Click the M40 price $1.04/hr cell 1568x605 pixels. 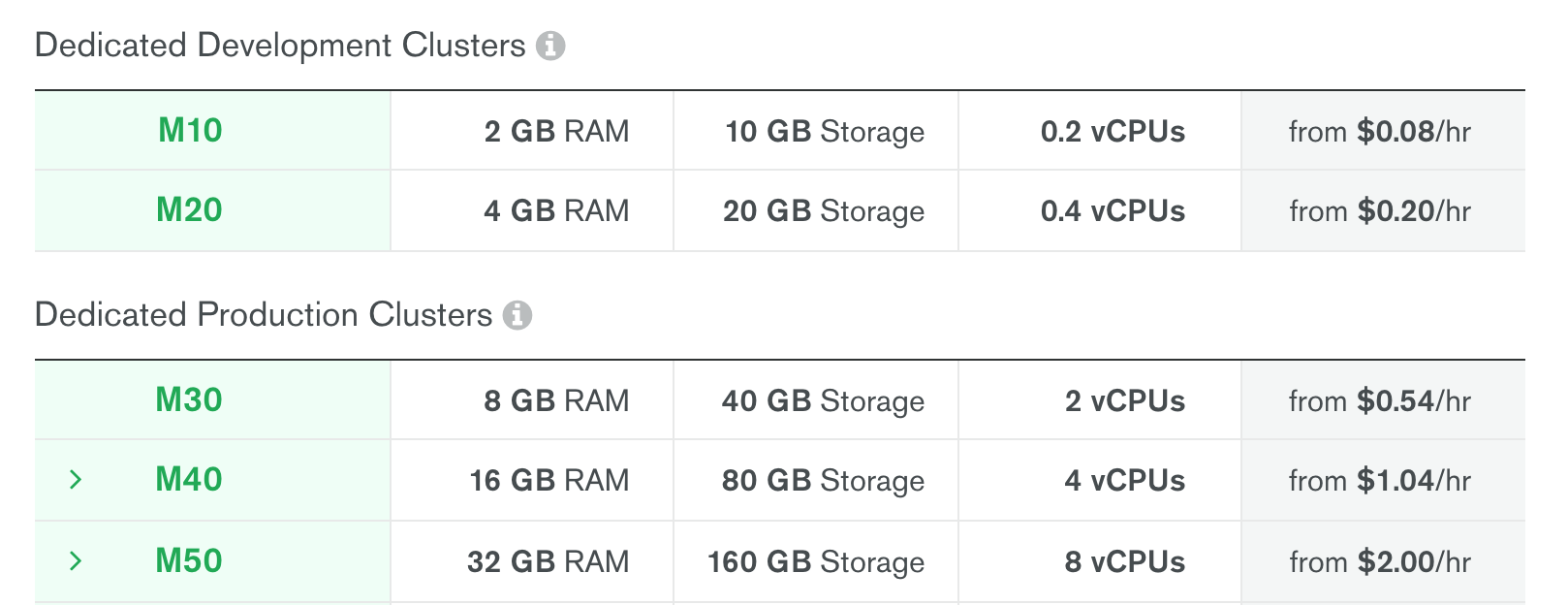[1380, 481]
